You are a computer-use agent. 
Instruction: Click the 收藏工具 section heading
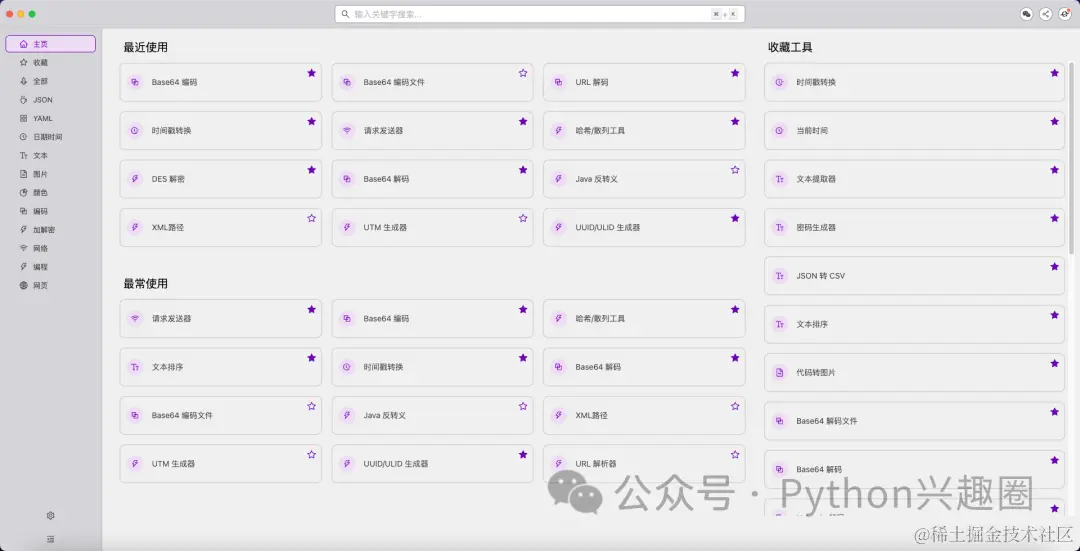(x=790, y=48)
